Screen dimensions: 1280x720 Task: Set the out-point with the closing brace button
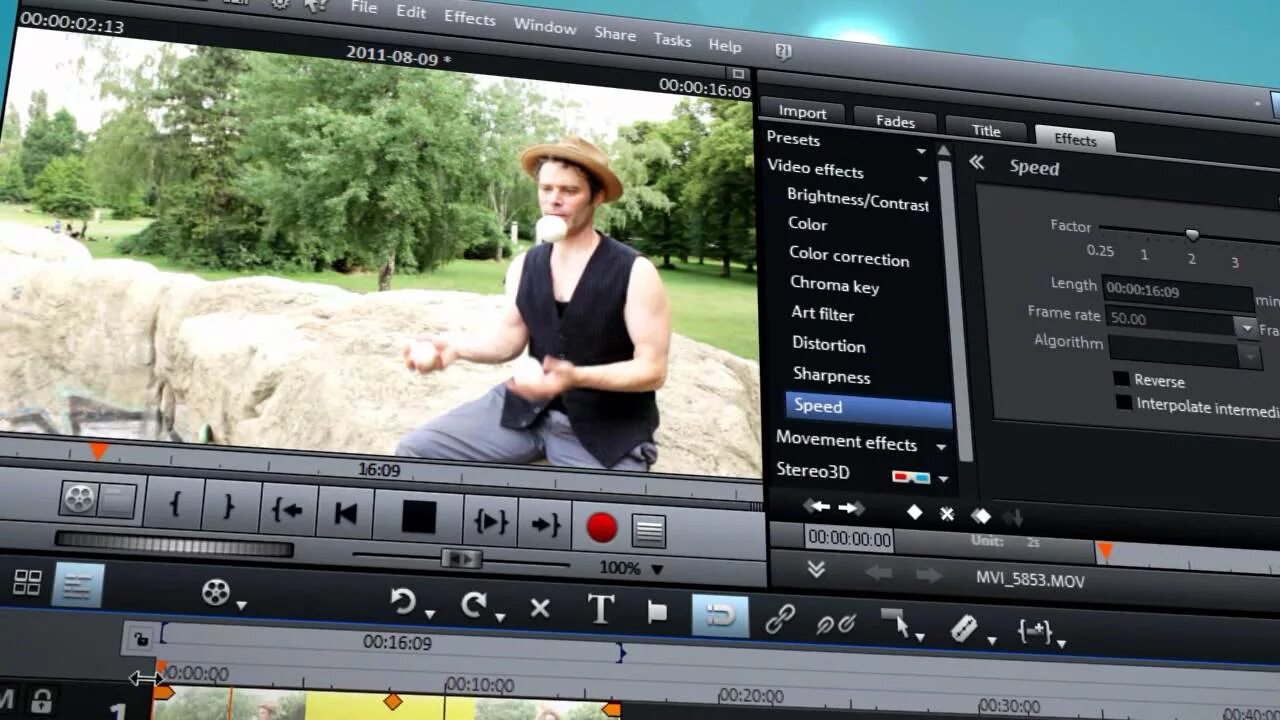pos(230,507)
